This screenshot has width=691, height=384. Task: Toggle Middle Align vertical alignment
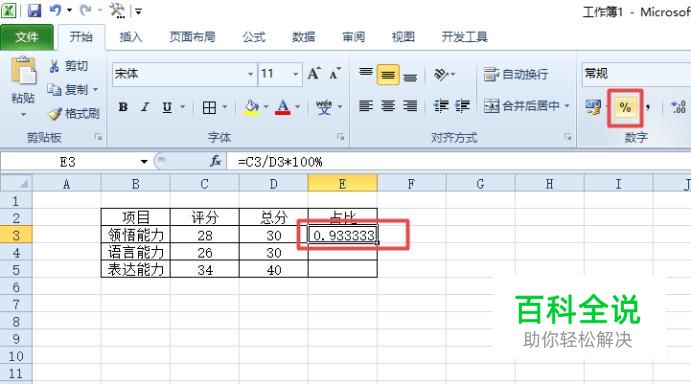[x=388, y=74]
